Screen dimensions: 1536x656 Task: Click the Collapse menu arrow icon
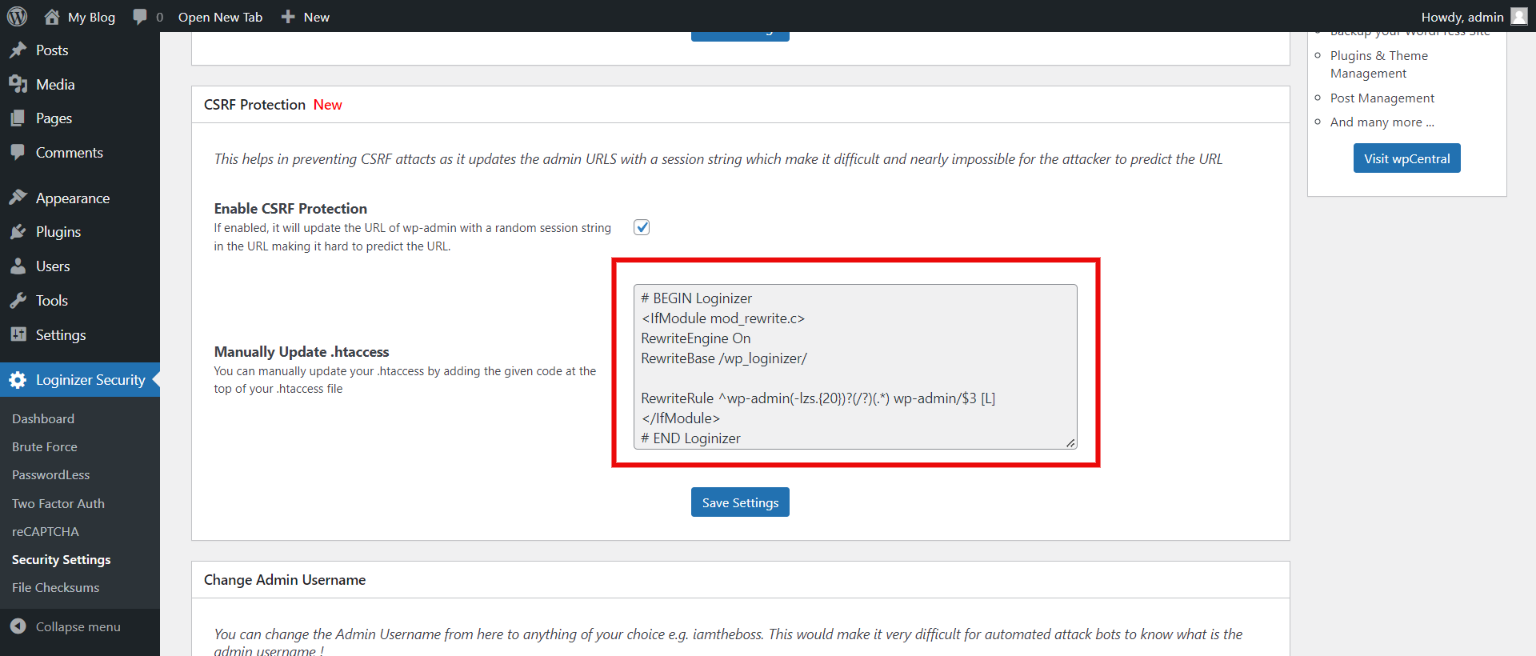[x=18, y=627]
